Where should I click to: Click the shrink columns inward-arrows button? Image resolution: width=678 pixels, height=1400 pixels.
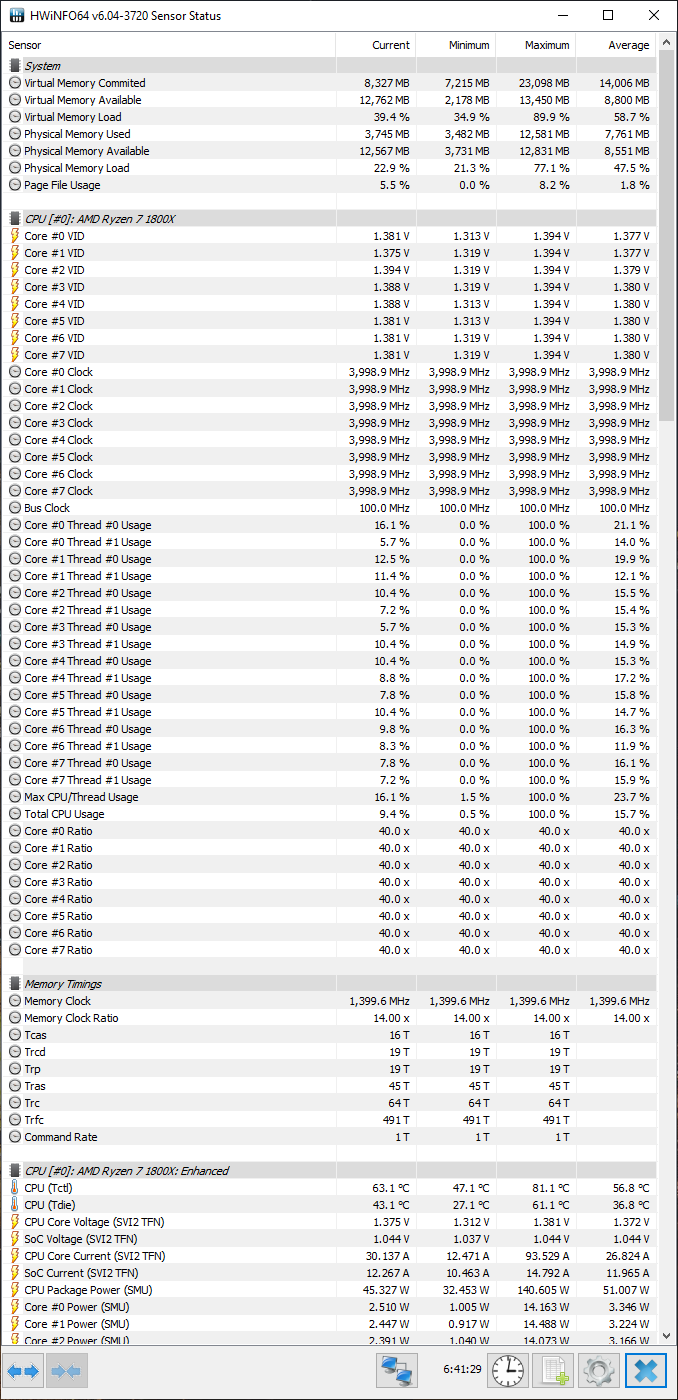click(x=65, y=1371)
